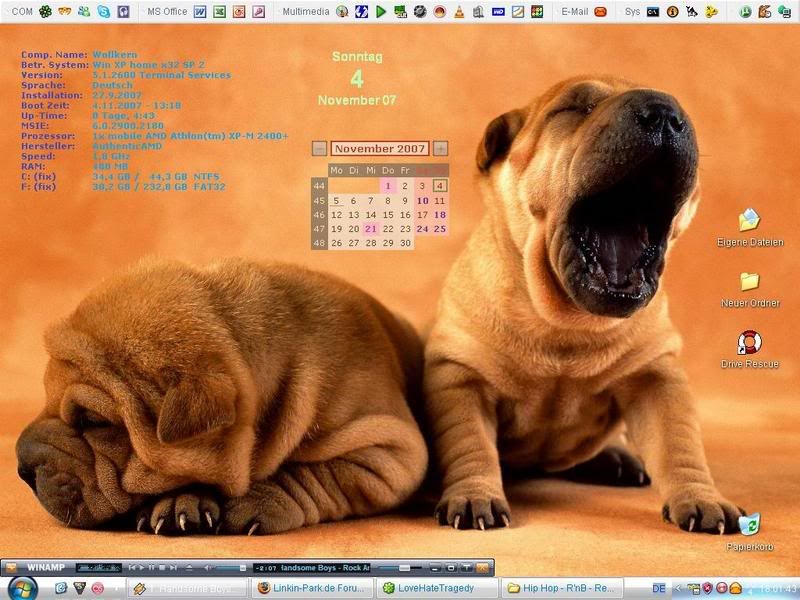Skip to next track in Winamp
800x600 pixels.
click(175, 568)
